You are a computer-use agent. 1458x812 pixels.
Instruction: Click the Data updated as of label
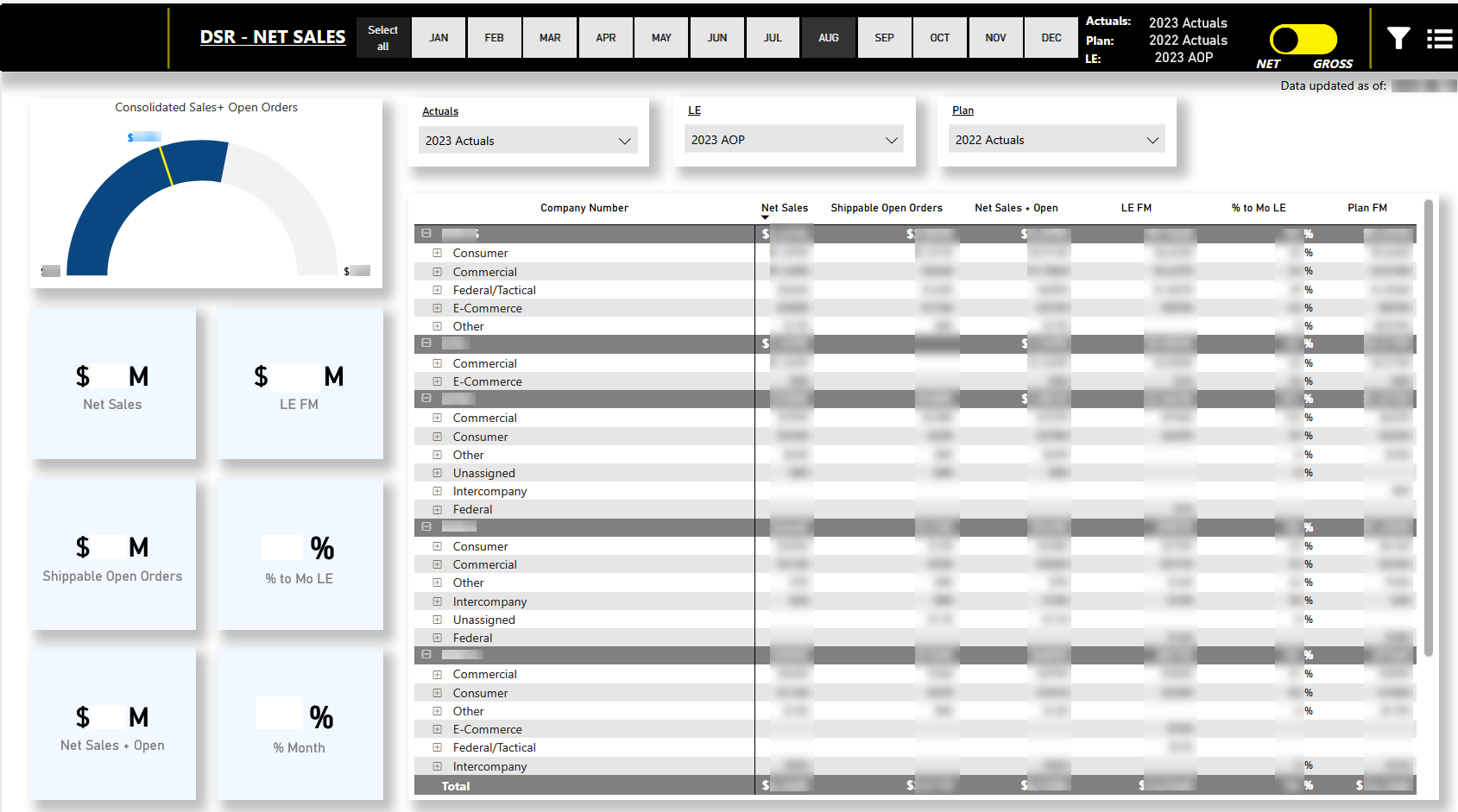click(x=1334, y=85)
